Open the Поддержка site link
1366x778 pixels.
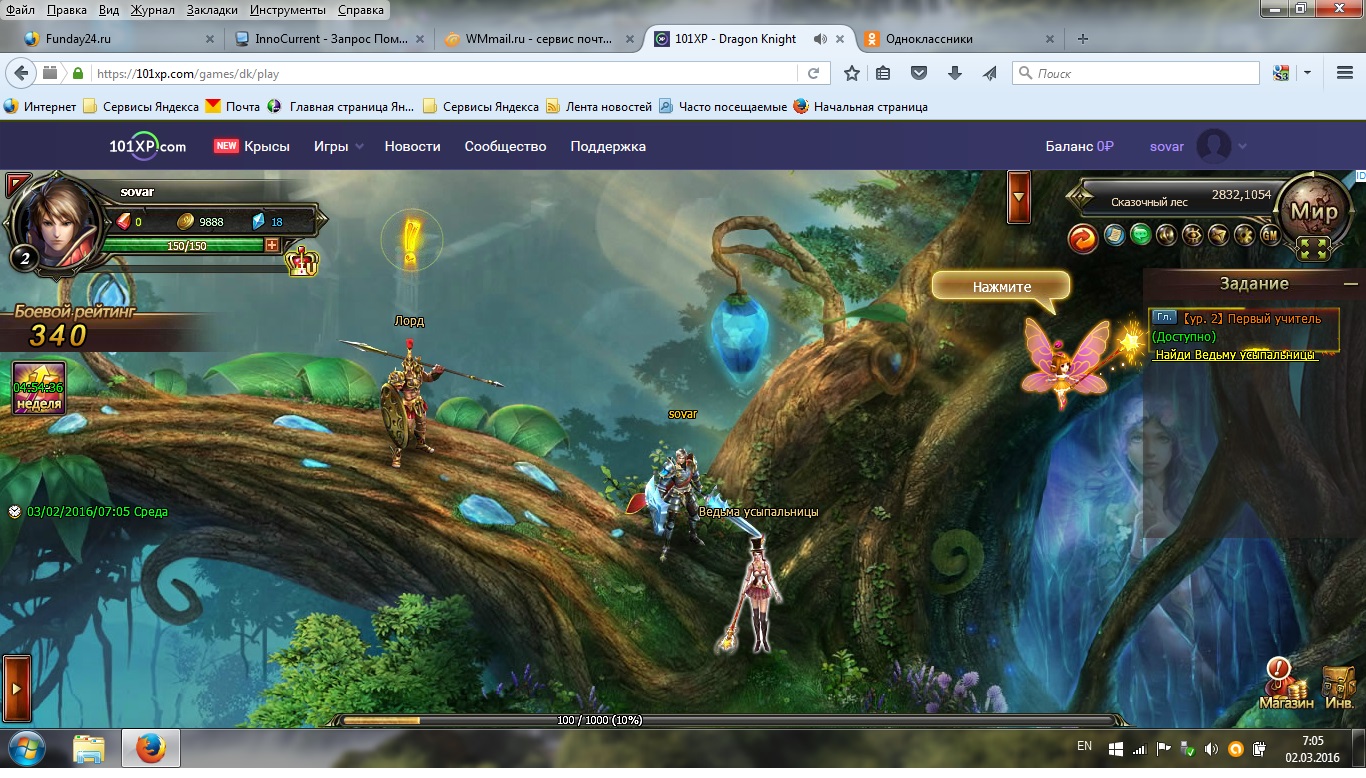point(608,146)
